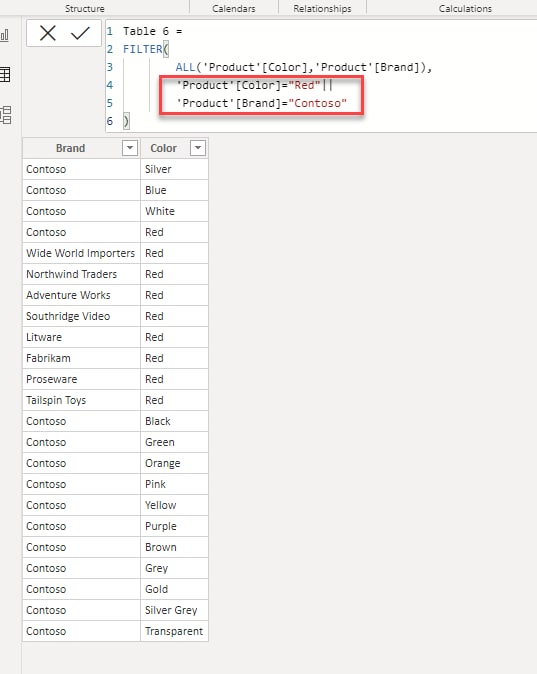
Task: Select the Silver color cell
Action: [x=174, y=169]
